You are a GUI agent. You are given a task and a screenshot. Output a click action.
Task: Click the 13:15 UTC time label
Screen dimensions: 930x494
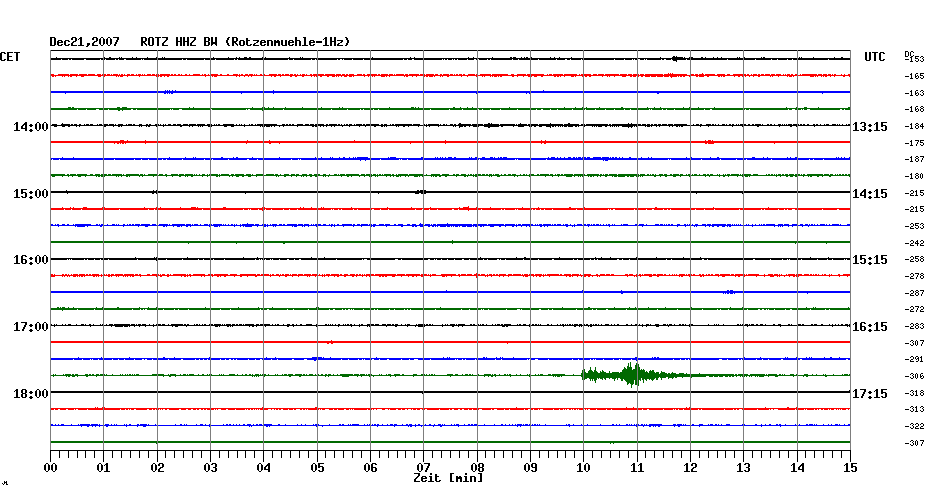pos(870,127)
